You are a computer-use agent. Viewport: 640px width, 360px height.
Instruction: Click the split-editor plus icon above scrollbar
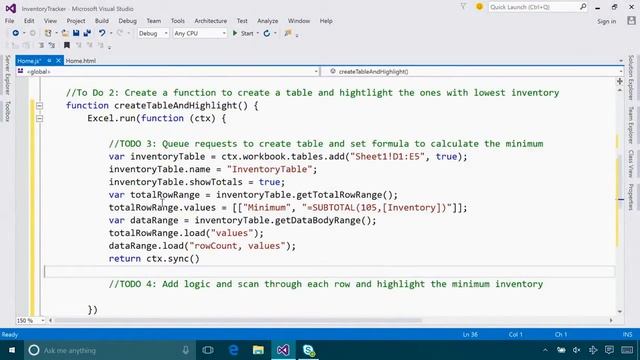(x=620, y=81)
